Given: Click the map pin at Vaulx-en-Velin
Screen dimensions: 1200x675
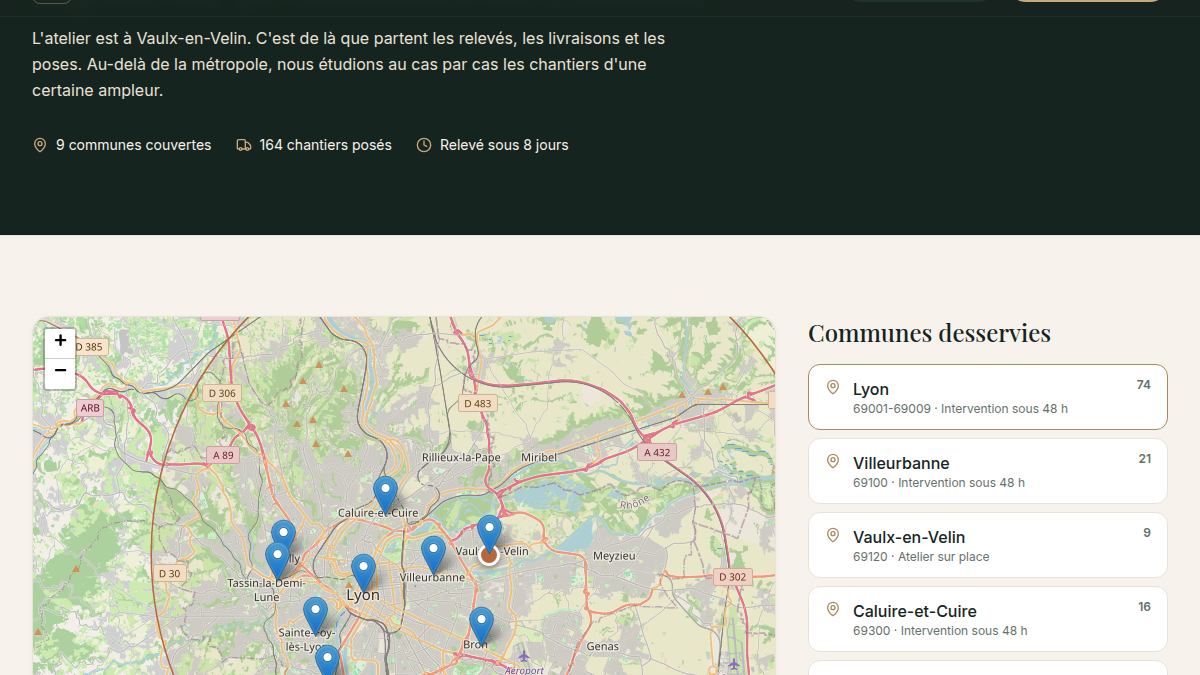Looking at the screenshot, I should 488,533.
